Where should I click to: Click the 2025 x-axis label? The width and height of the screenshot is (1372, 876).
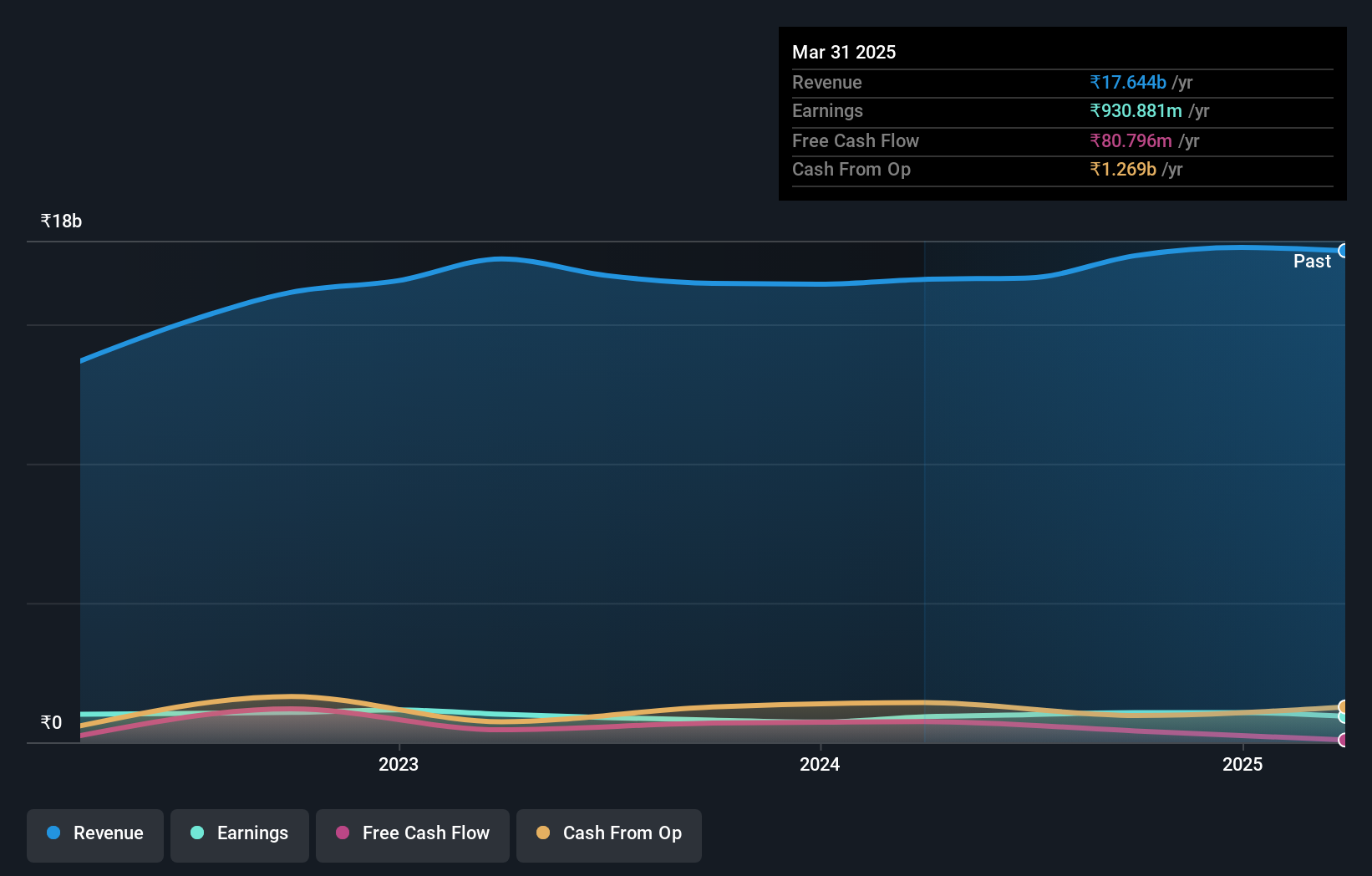(x=1242, y=765)
